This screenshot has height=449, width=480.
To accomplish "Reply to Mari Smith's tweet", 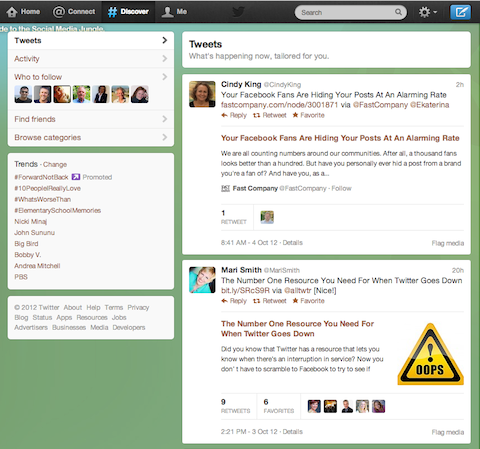I will click(x=234, y=301).
